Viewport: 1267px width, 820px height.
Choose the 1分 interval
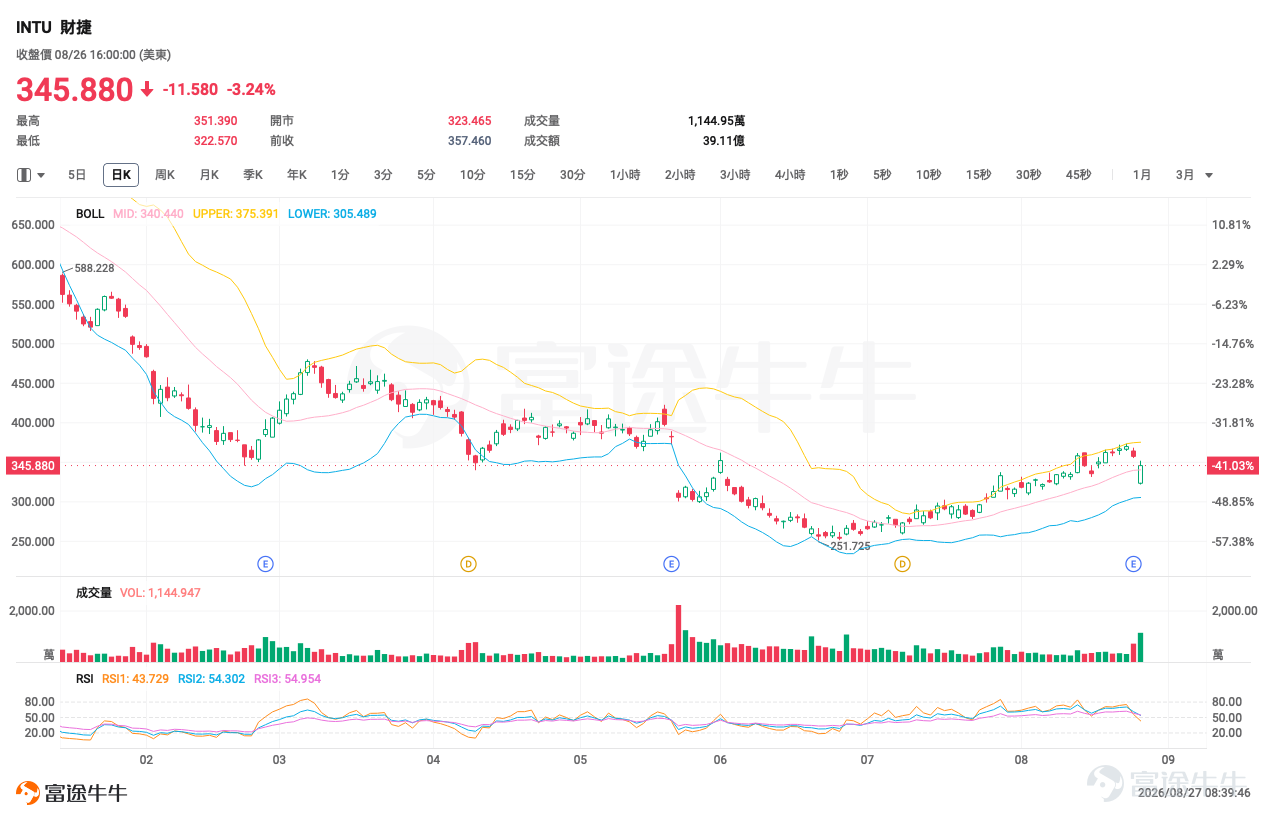pyautogui.click(x=340, y=175)
